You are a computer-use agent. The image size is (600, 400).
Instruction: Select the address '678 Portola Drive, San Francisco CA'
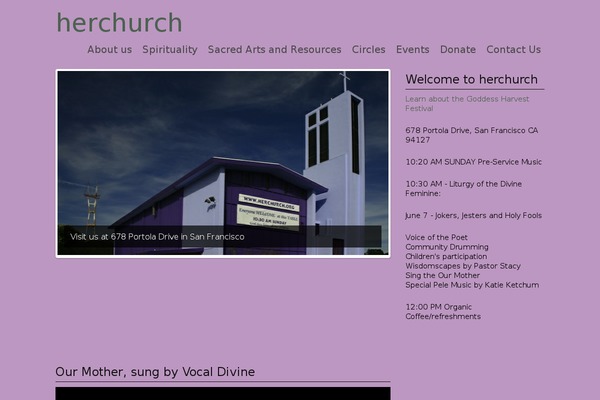click(471, 131)
